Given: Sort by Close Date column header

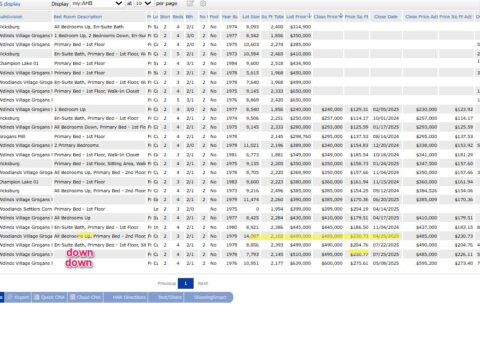Looking at the screenshot, I should (386, 17).
